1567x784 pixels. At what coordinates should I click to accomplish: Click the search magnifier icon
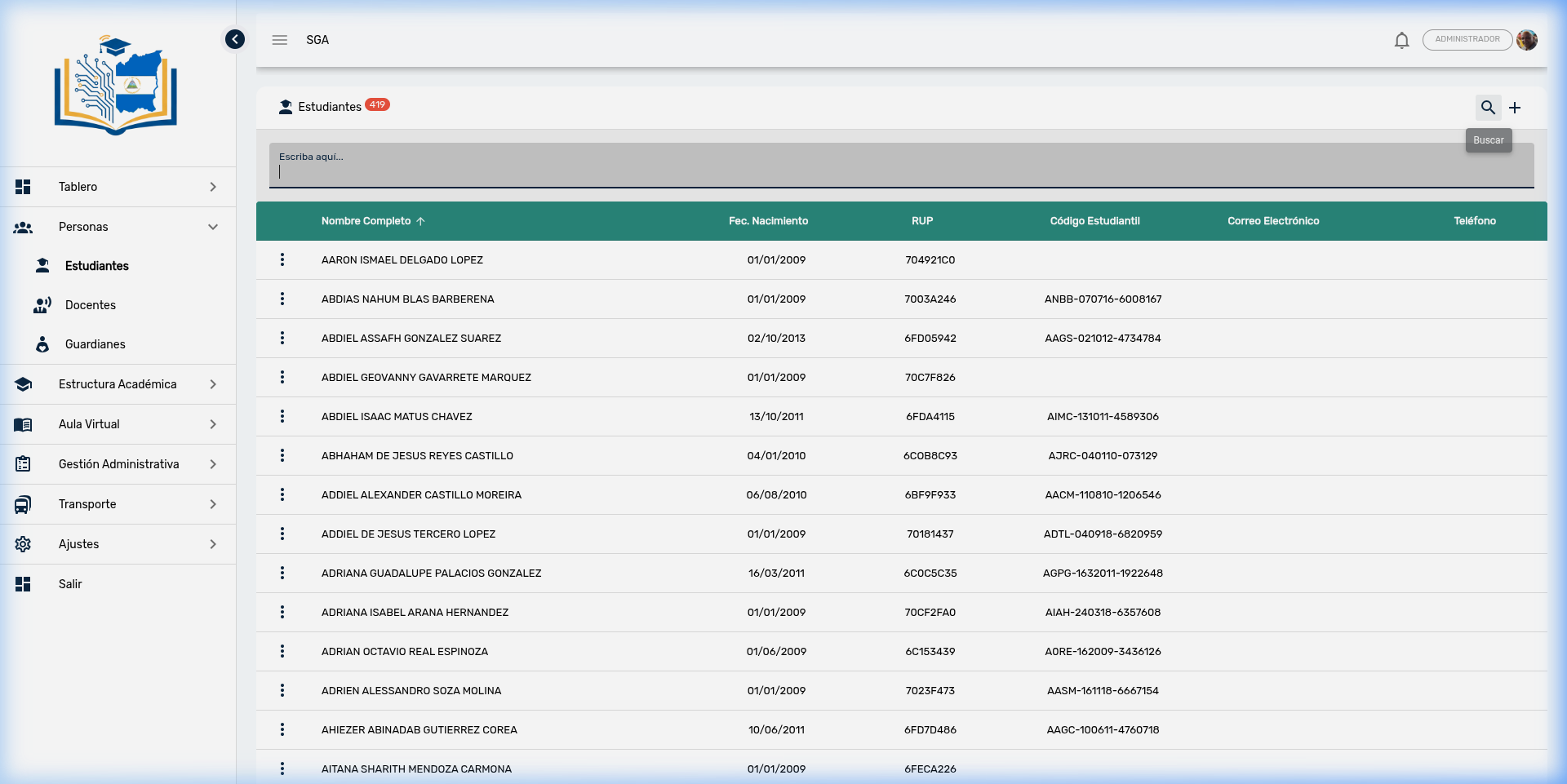(1488, 108)
